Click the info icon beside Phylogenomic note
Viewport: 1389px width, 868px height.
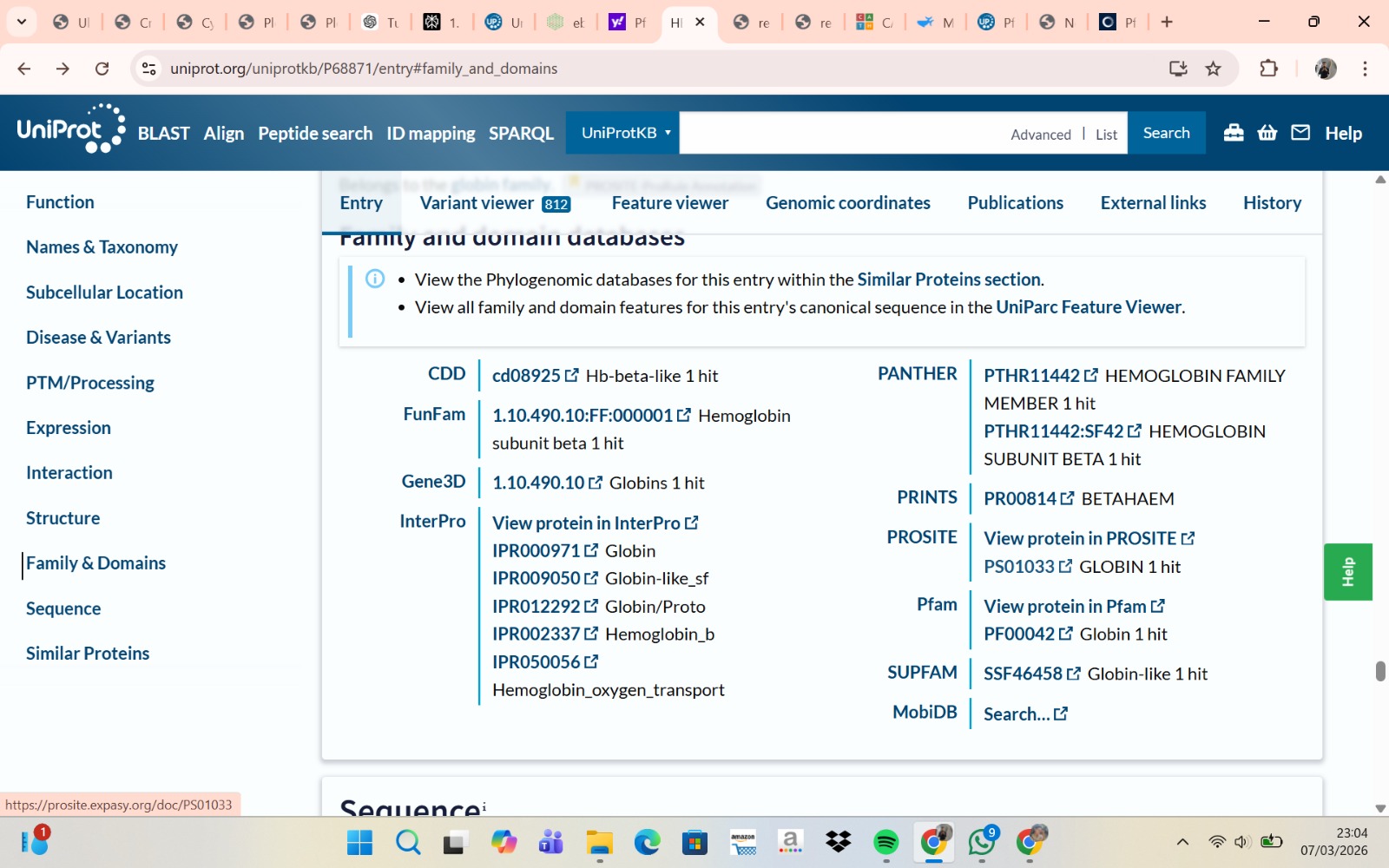pos(375,279)
